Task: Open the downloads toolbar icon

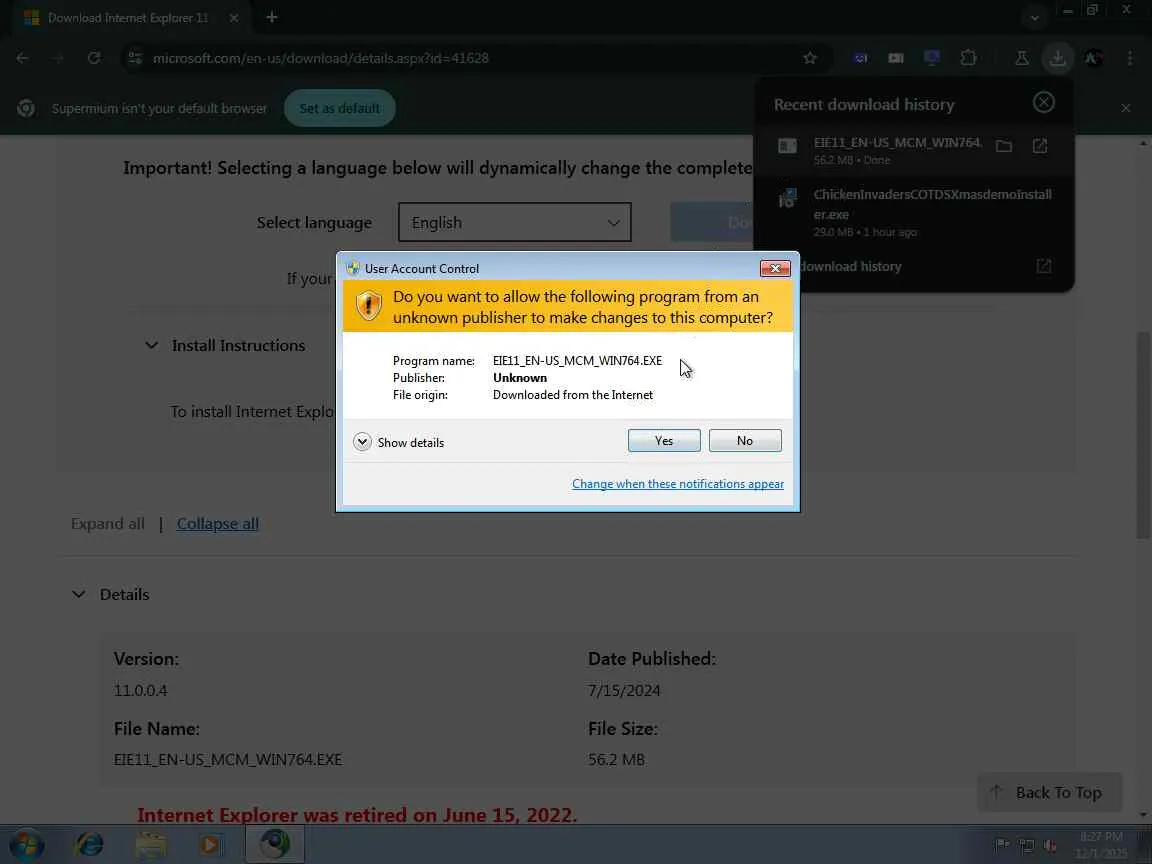Action: (1057, 58)
